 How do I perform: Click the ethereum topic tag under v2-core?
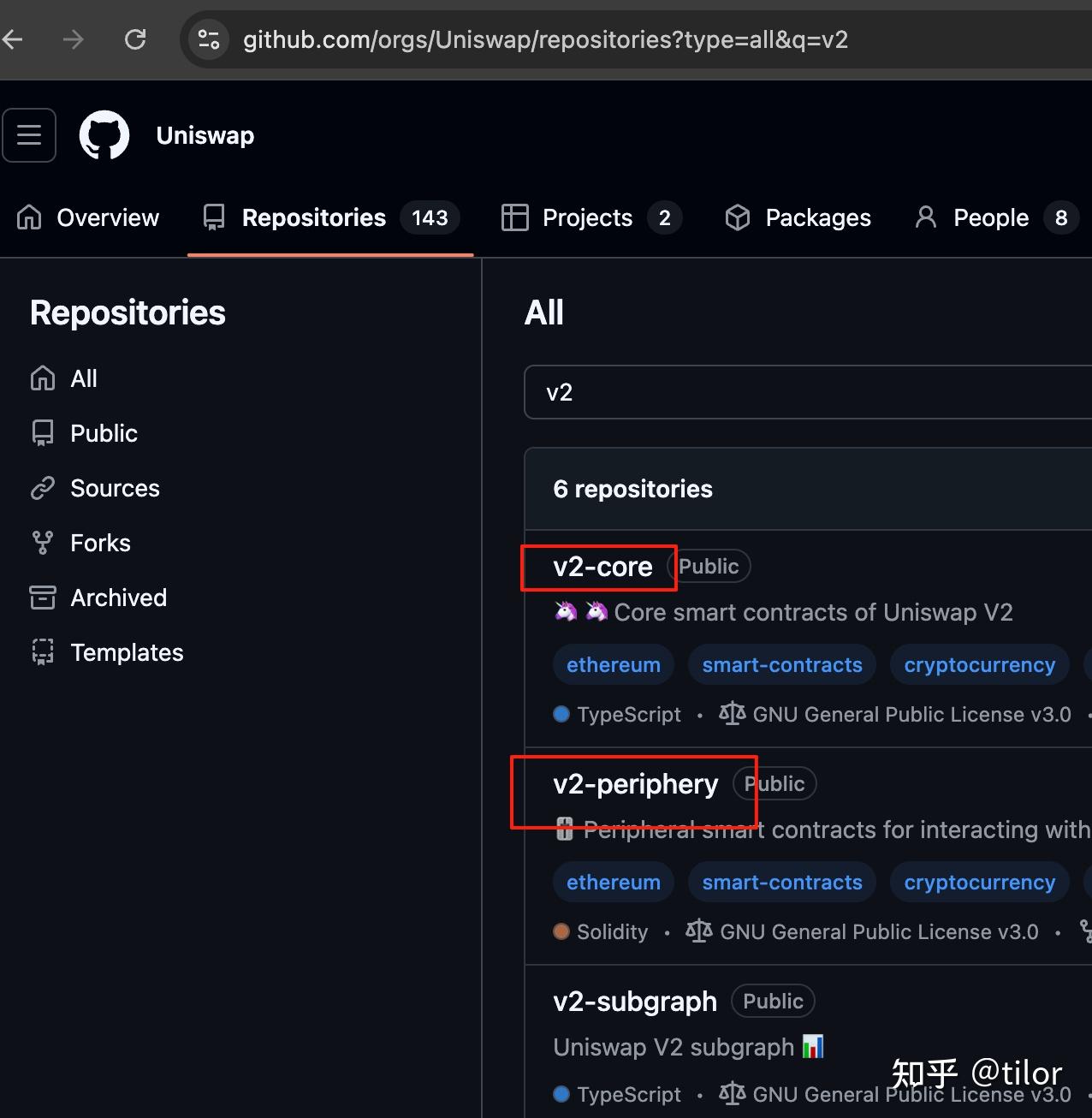pos(613,665)
